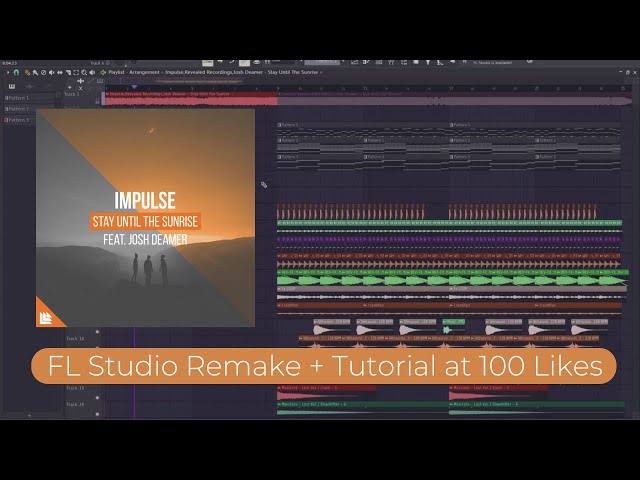Click the small X icon beside Track 1

click(x=80, y=88)
